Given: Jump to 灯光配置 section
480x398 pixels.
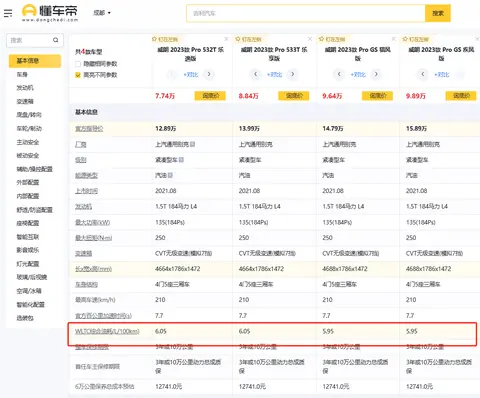Looking at the screenshot, I should click(x=28, y=264).
